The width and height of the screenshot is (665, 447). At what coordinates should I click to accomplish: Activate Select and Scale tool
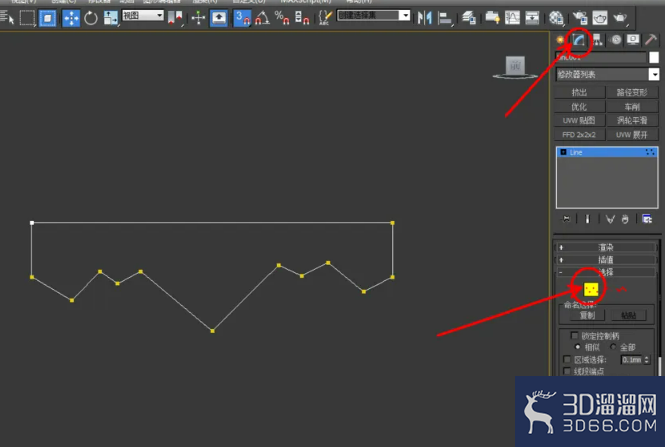click(111, 18)
